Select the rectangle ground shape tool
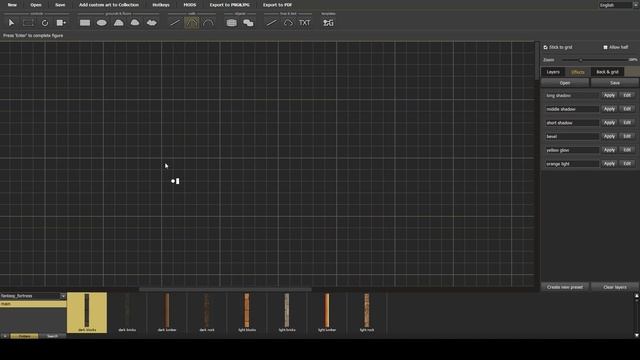This screenshot has width=640, height=360. (85, 23)
